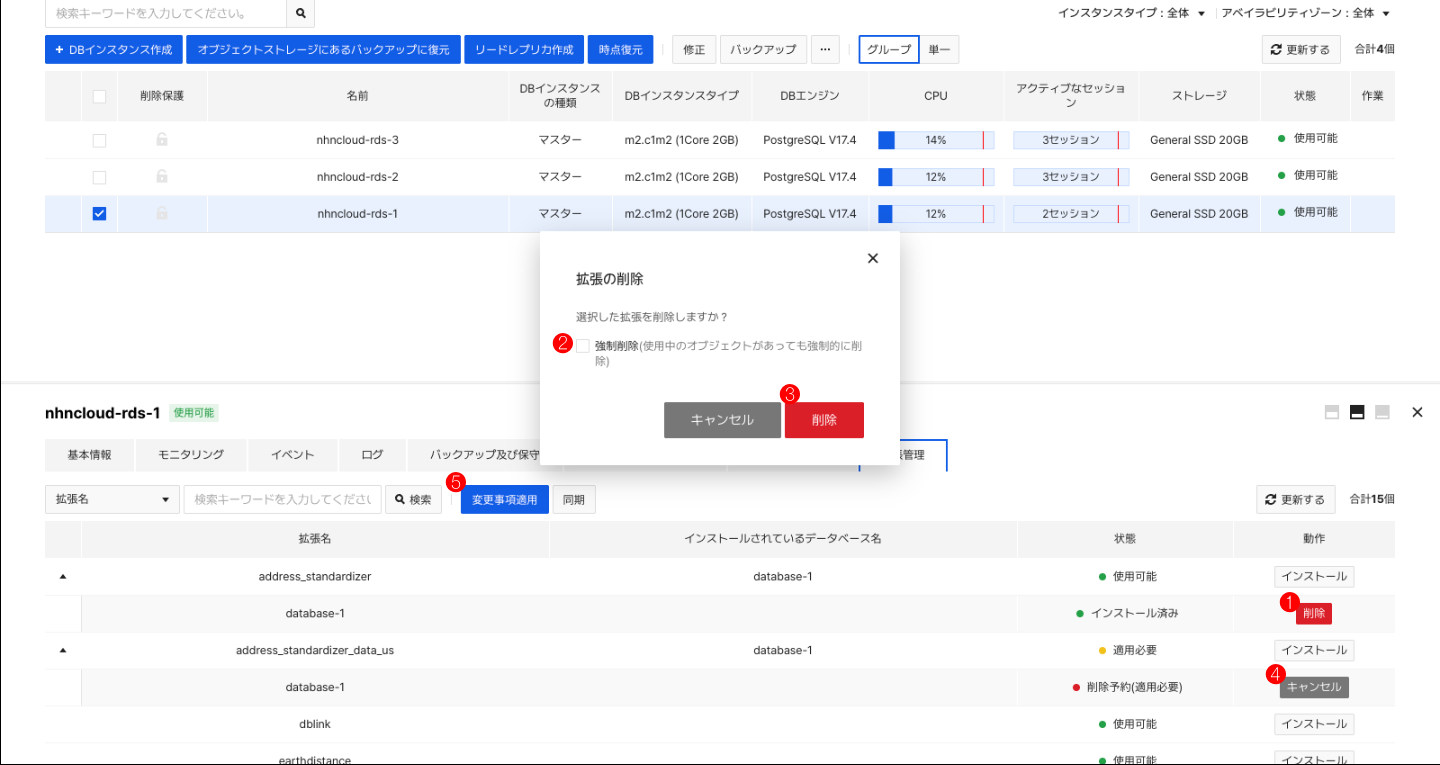
Task: Enable the 強制削除 checkbox in the dialog
Action: [x=583, y=346]
